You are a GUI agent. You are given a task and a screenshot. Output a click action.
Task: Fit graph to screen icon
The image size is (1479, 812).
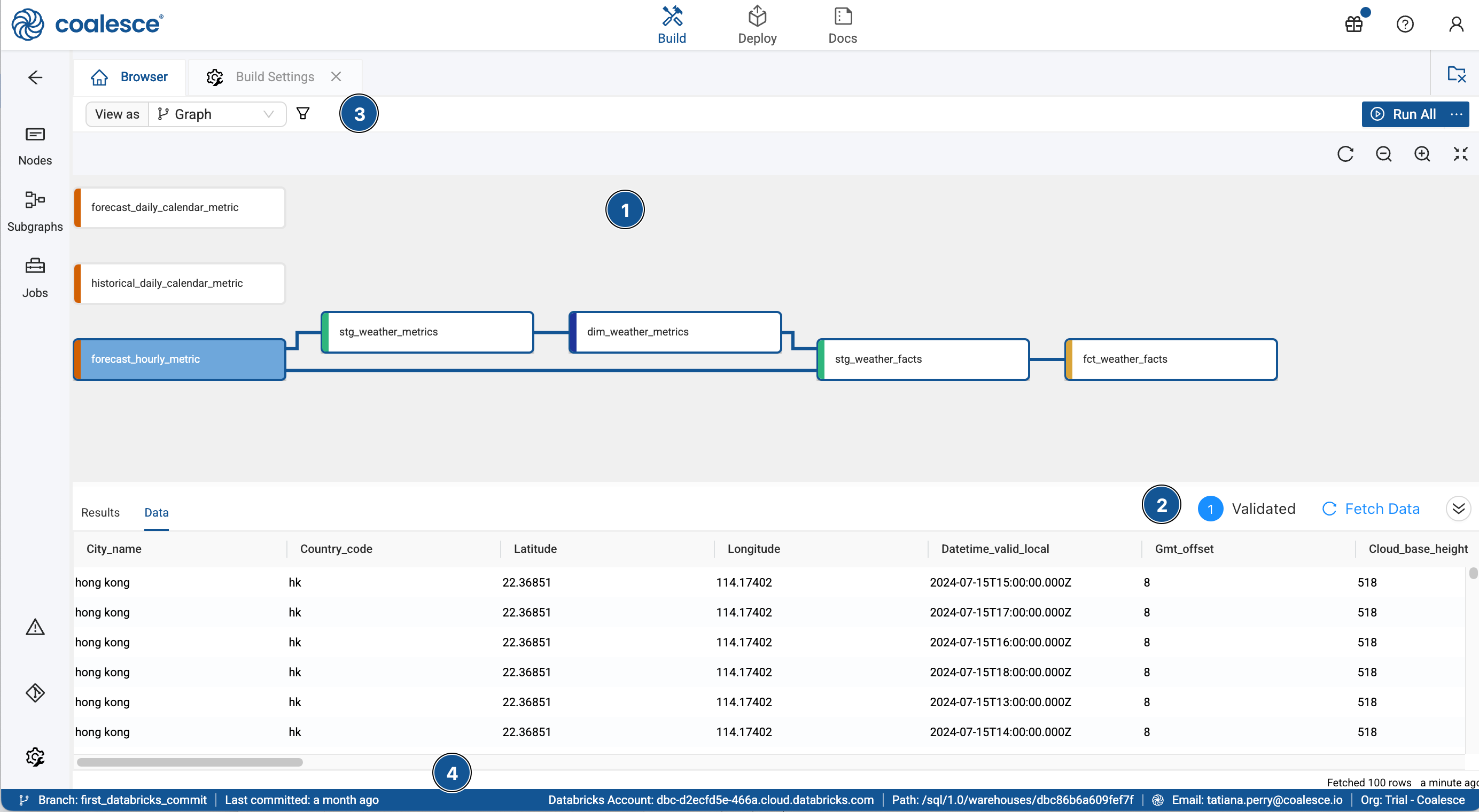[x=1461, y=154]
